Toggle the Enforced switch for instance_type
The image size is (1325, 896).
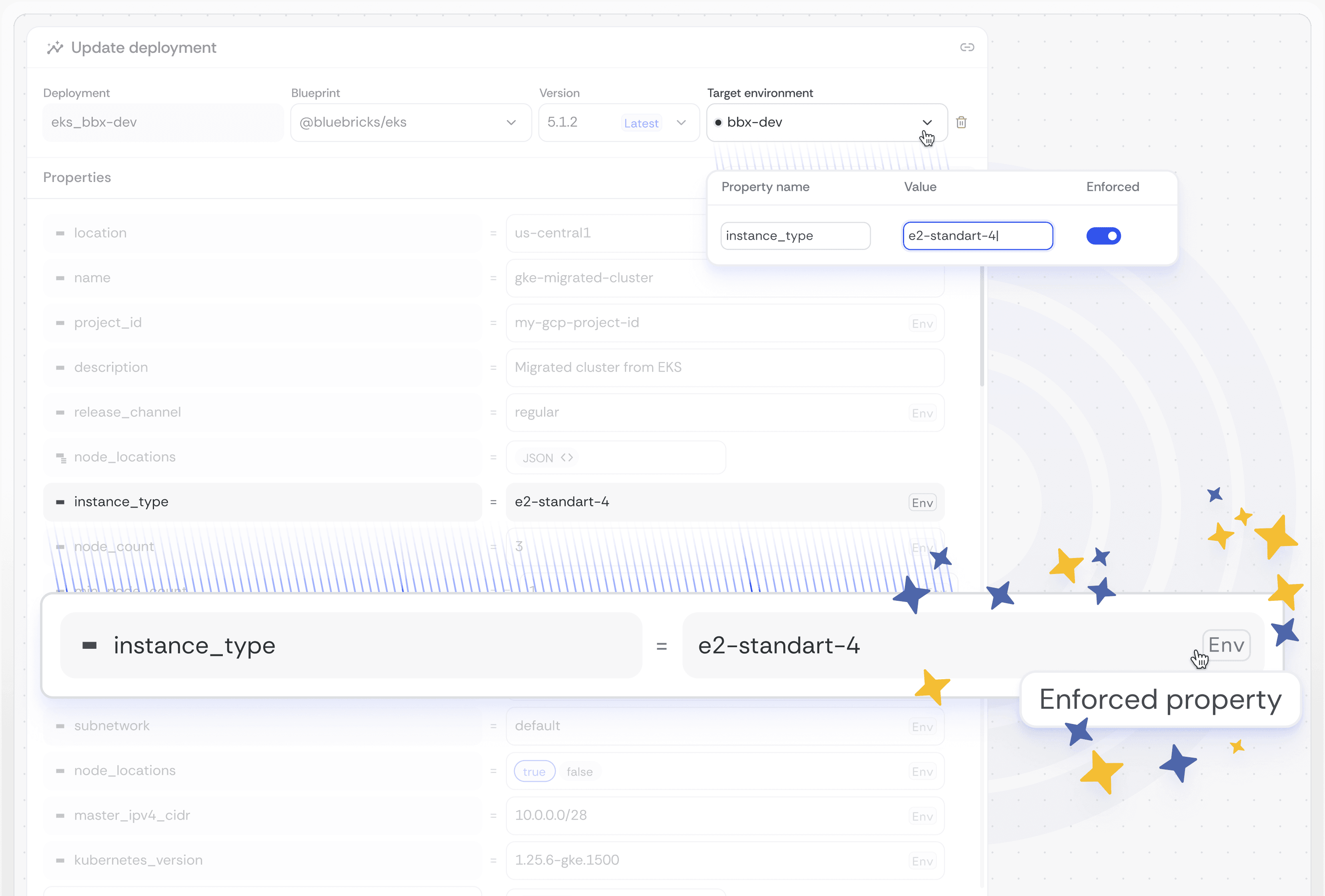[1103, 236]
